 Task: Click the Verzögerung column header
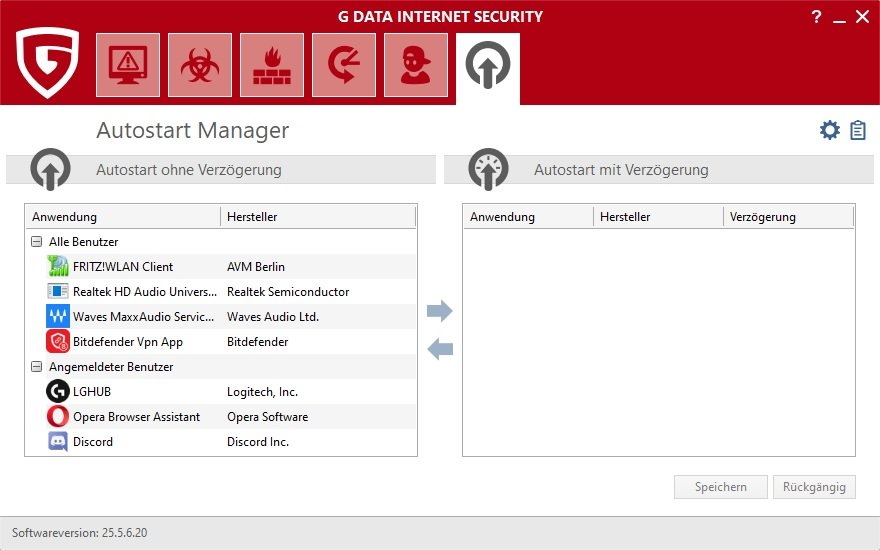pos(788,217)
